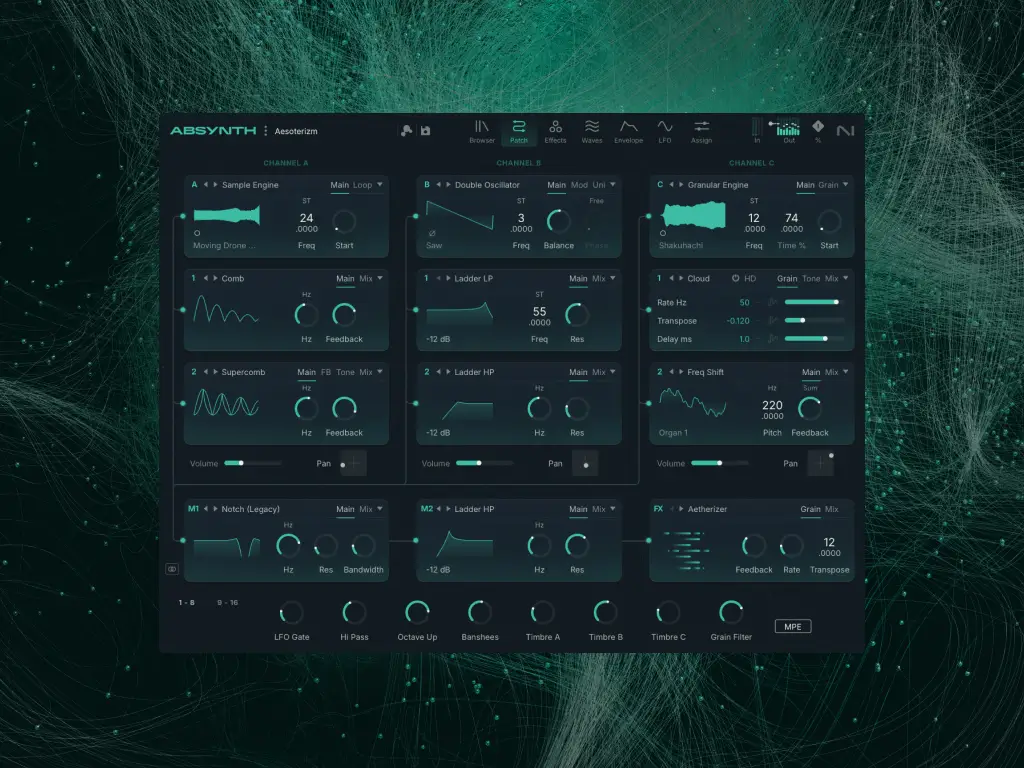
Task: Show macro knobs 9 - 16
Action: 228,603
